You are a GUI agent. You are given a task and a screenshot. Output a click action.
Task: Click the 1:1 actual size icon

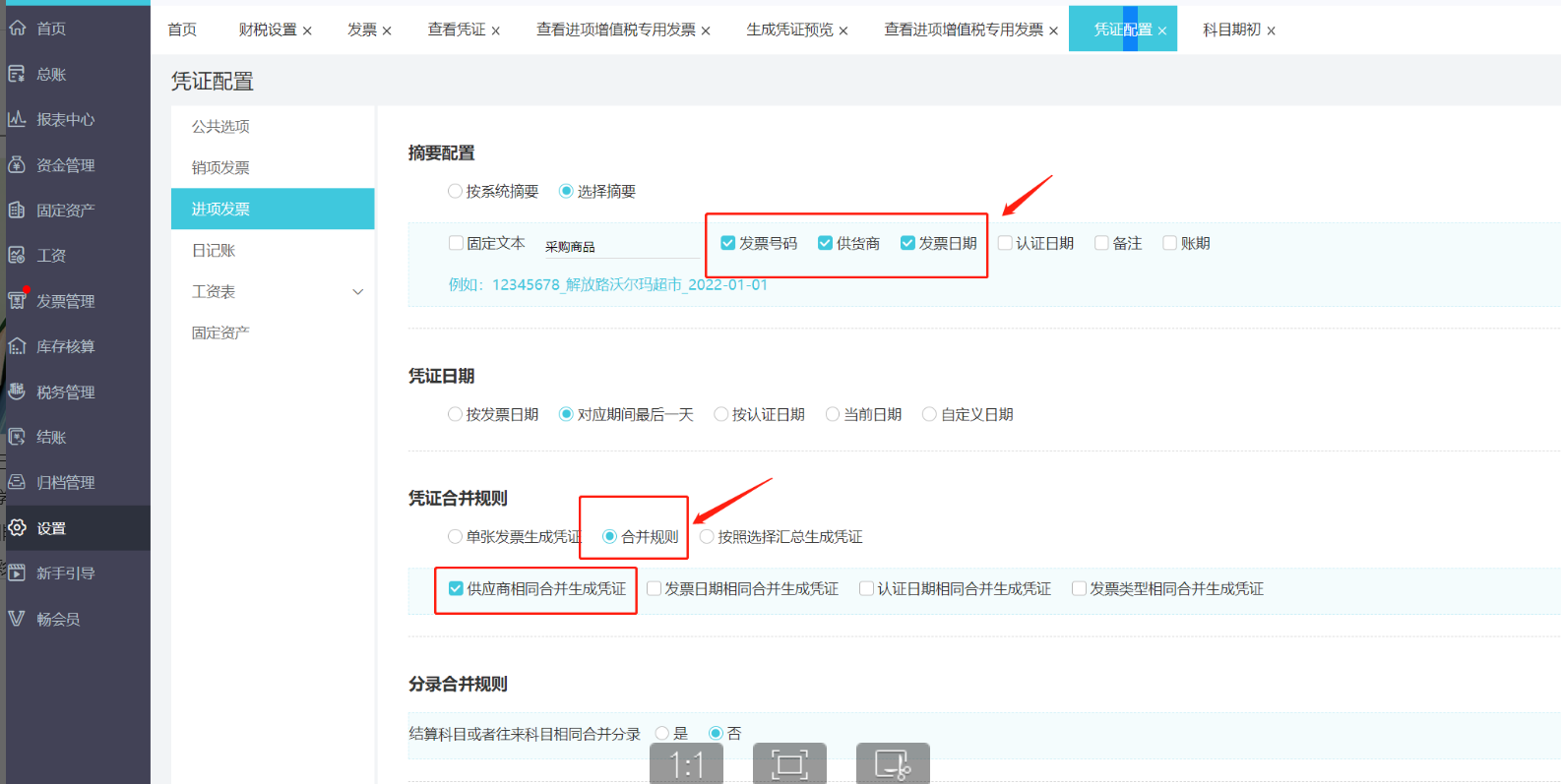[686, 763]
